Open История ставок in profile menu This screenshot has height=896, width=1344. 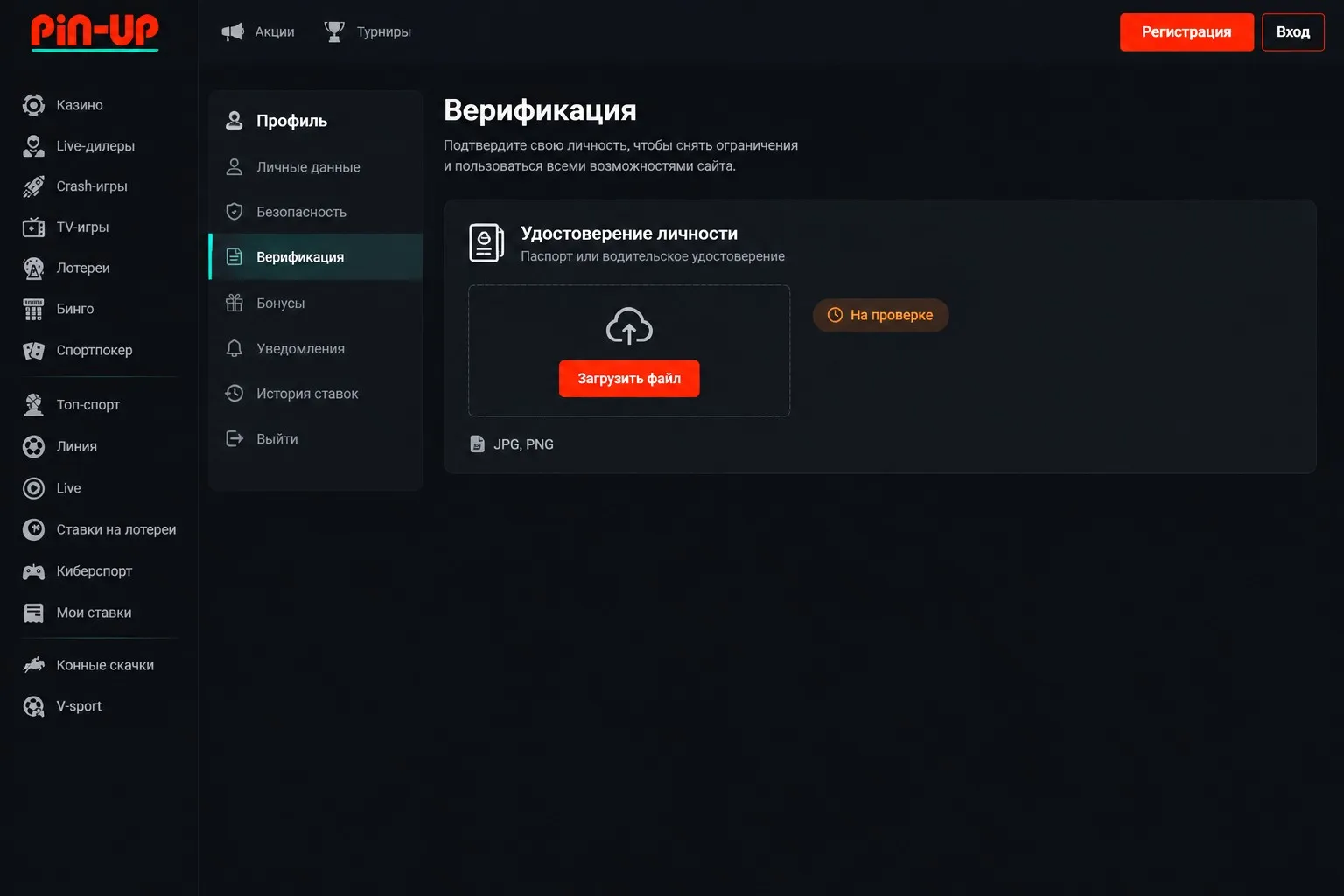click(316, 394)
